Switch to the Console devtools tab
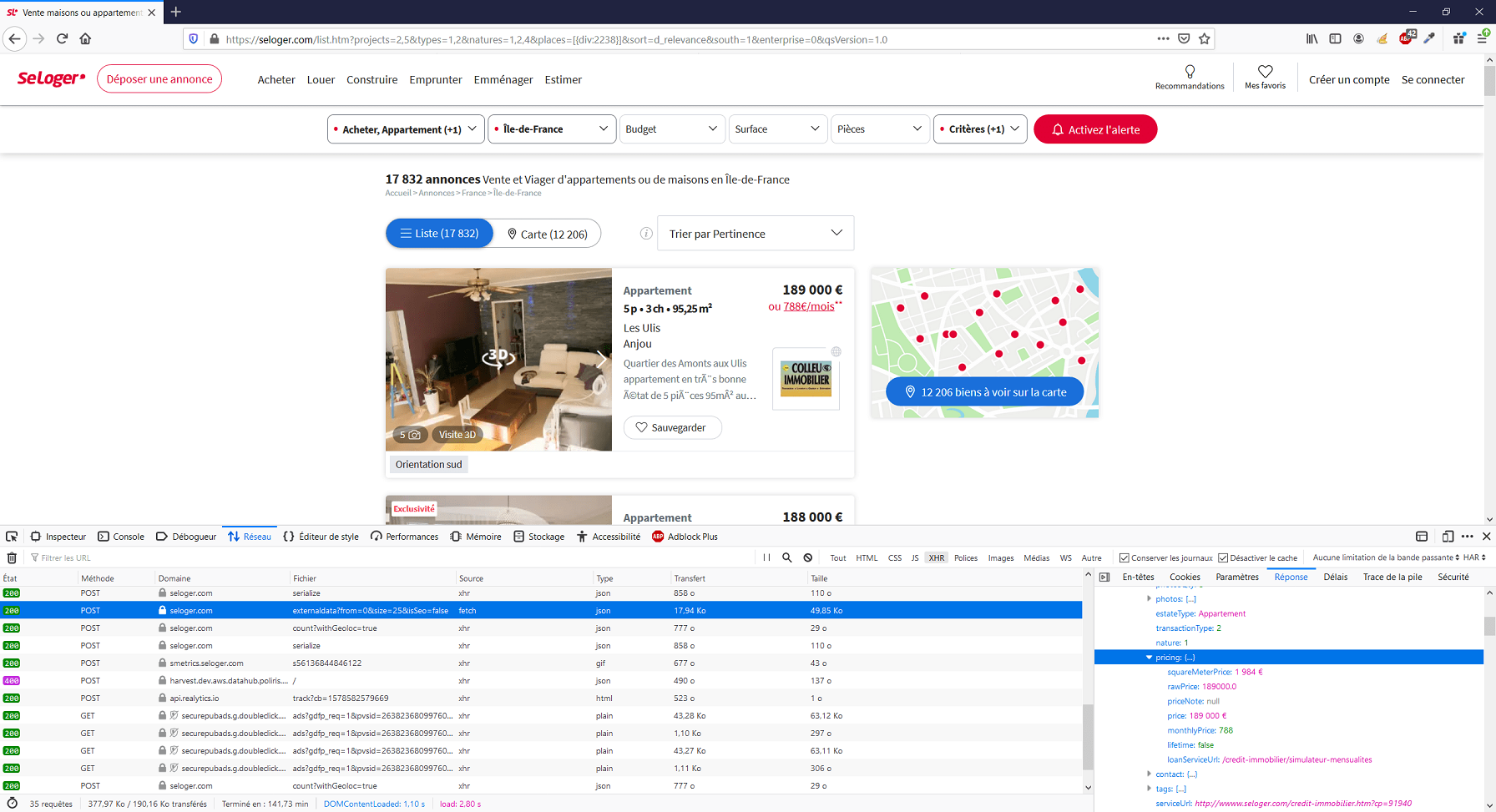Image resolution: width=1496 pixels, height=812 pixels. (x=121, y=537)
